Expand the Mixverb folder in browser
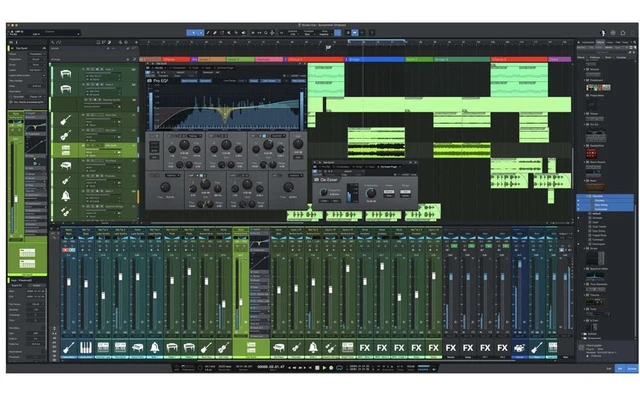Screen dimensions: 640x400 click(584, 69)
